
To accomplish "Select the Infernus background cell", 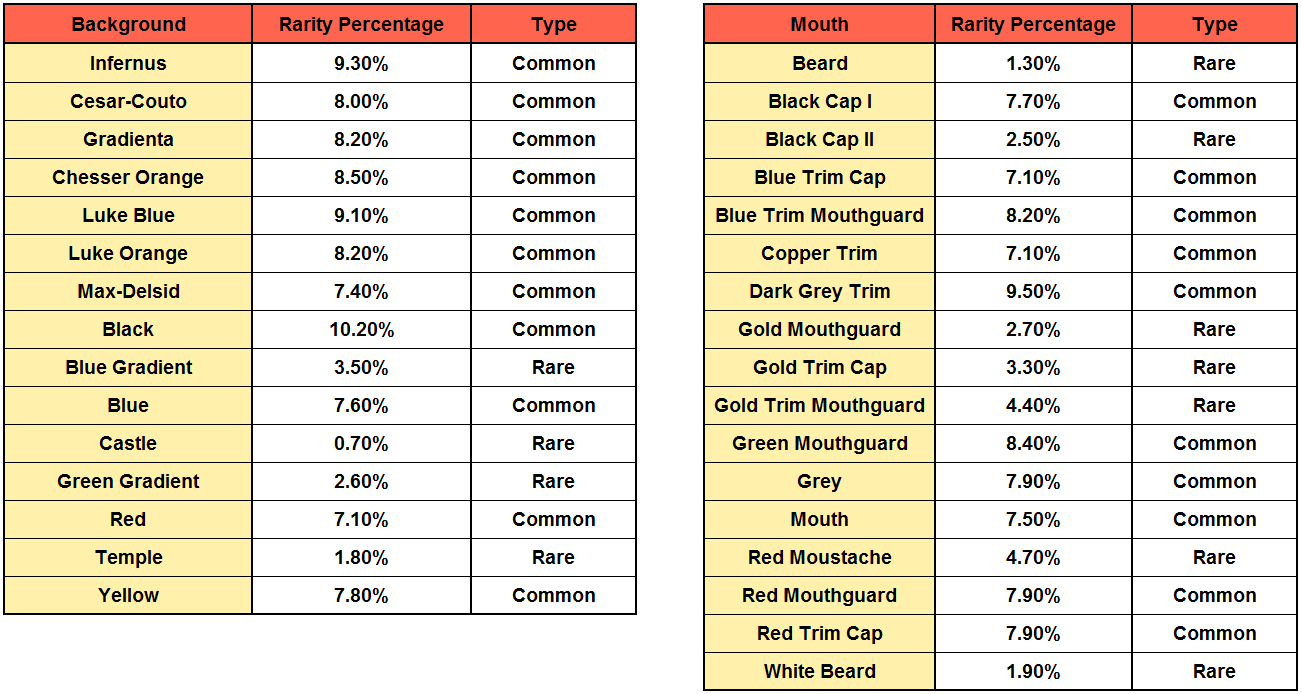I will [x=128, y=63].
